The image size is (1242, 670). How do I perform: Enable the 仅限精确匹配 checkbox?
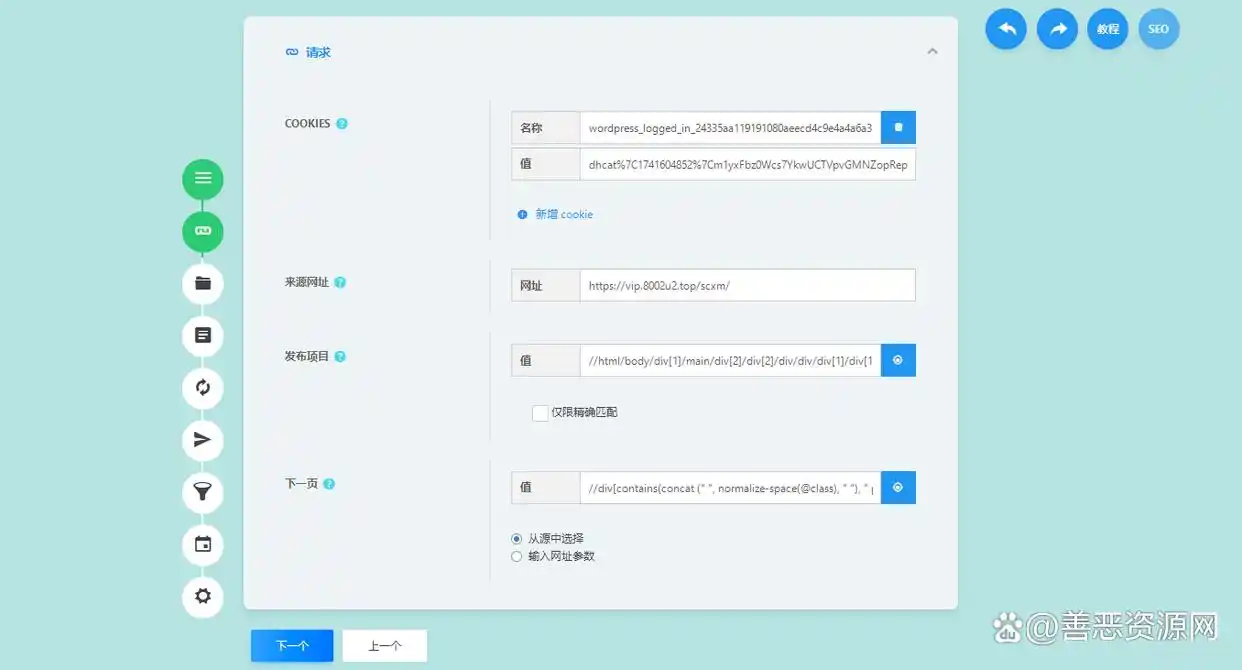[x=540, y=413]
